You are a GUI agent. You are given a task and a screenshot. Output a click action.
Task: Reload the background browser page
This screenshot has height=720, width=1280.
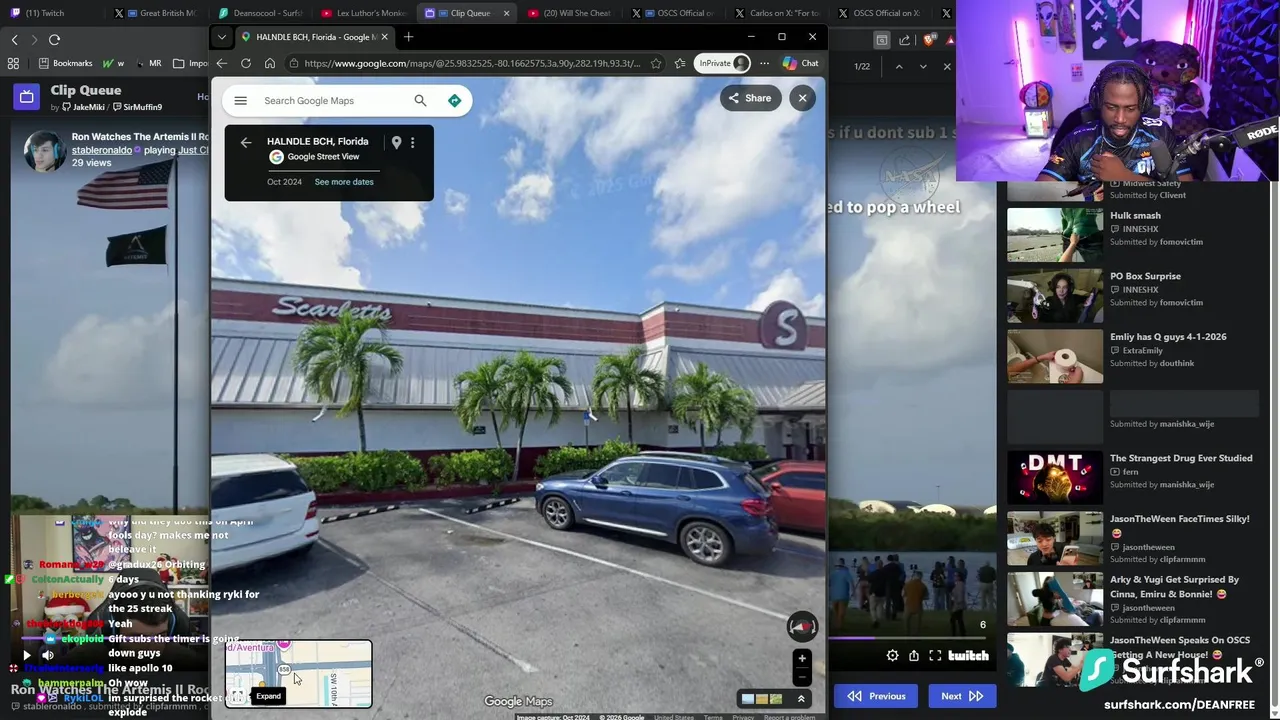click(54, 39)
